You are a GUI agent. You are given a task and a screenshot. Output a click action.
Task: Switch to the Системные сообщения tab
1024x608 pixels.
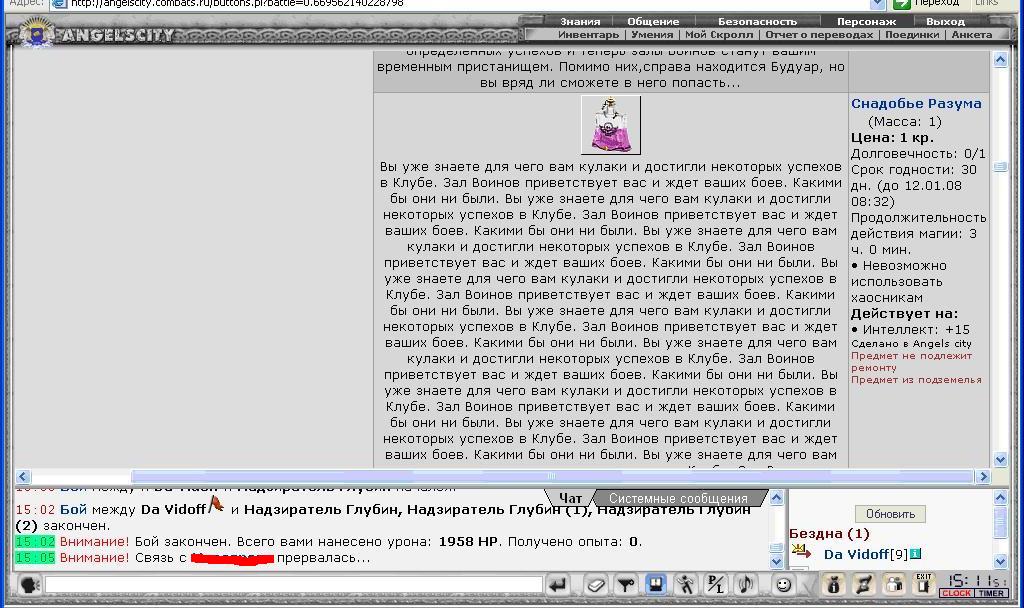click(x=678, y=498)
